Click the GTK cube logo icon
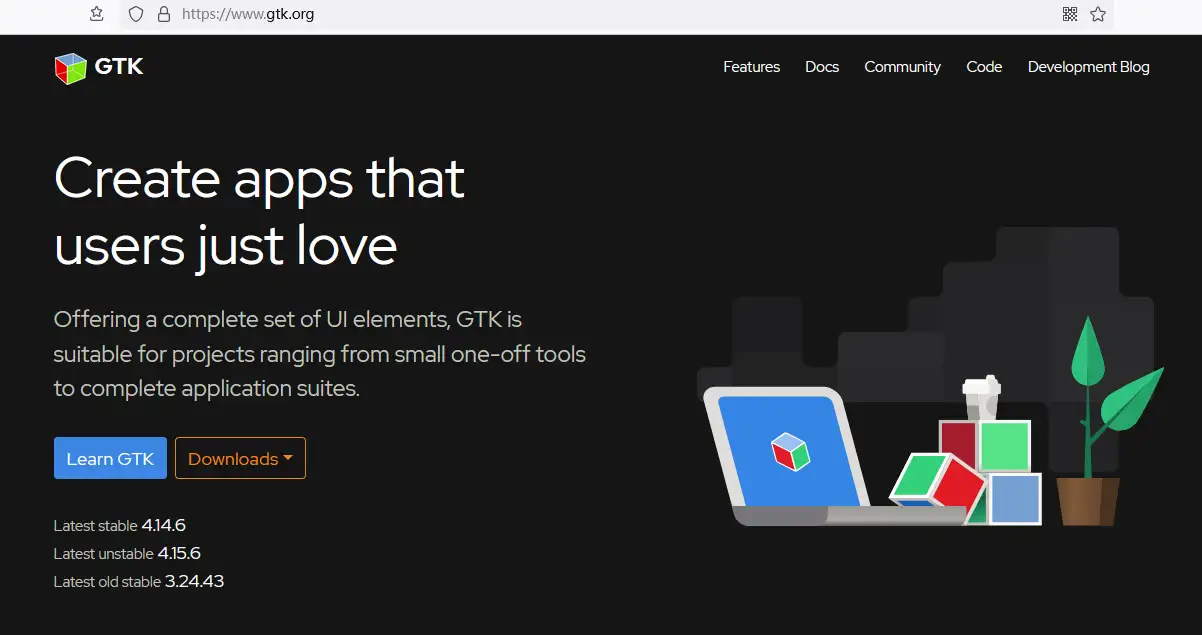This screenshot has width=1202, height=635. 71,68
